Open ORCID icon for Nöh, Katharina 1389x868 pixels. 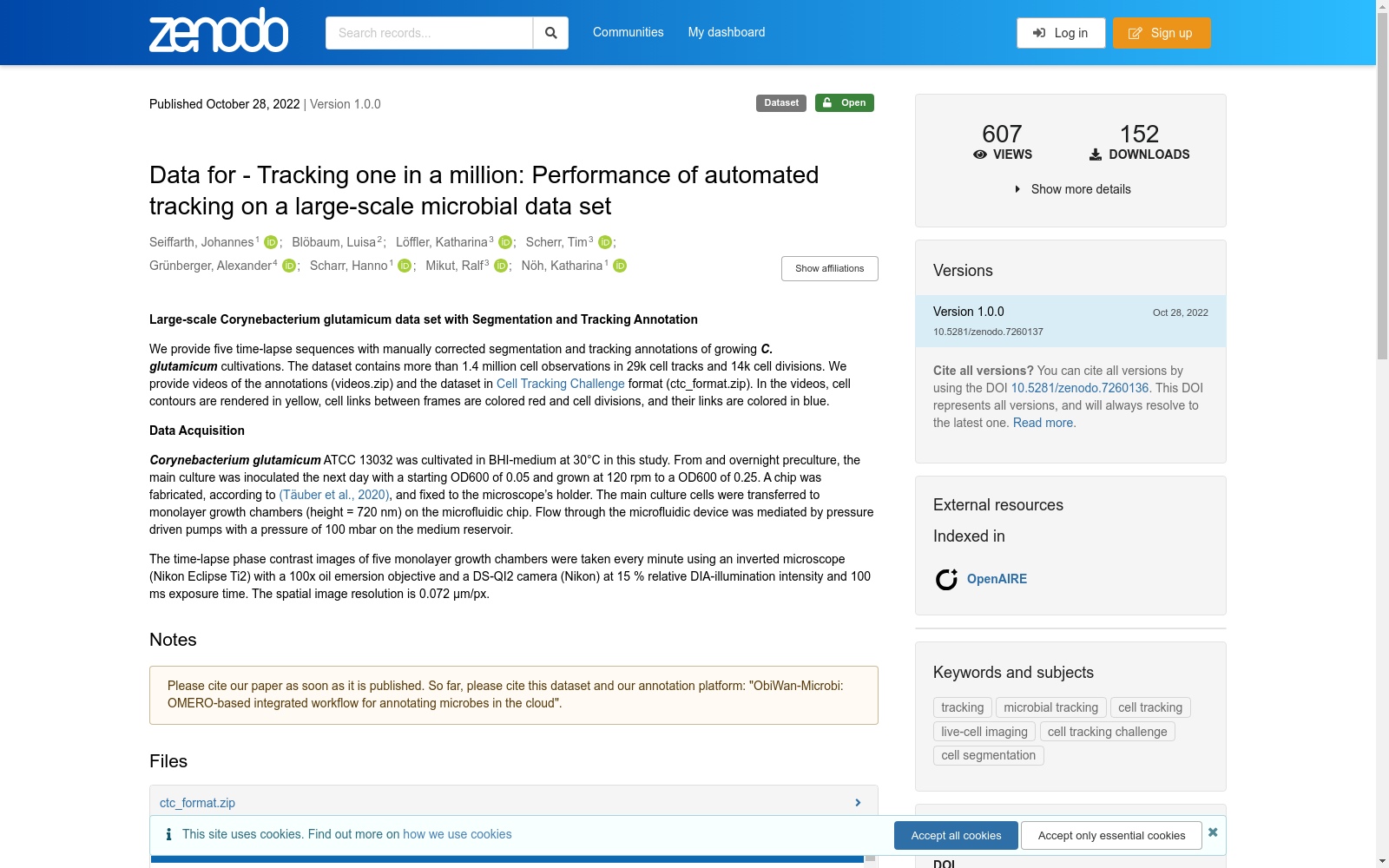coord(620,266)
